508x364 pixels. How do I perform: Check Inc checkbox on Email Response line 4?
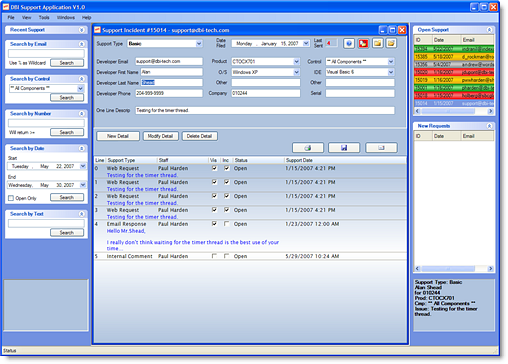227,224
